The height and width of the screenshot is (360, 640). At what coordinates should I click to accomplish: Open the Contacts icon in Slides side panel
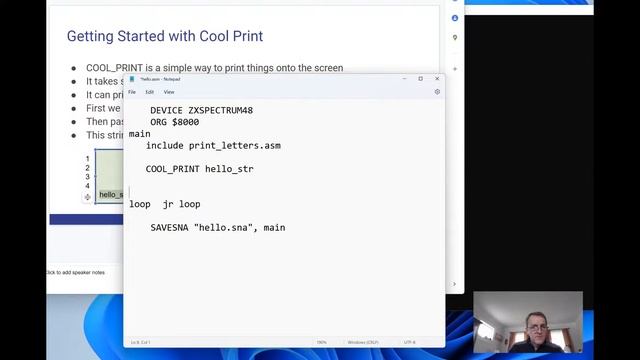click(455, 18)
